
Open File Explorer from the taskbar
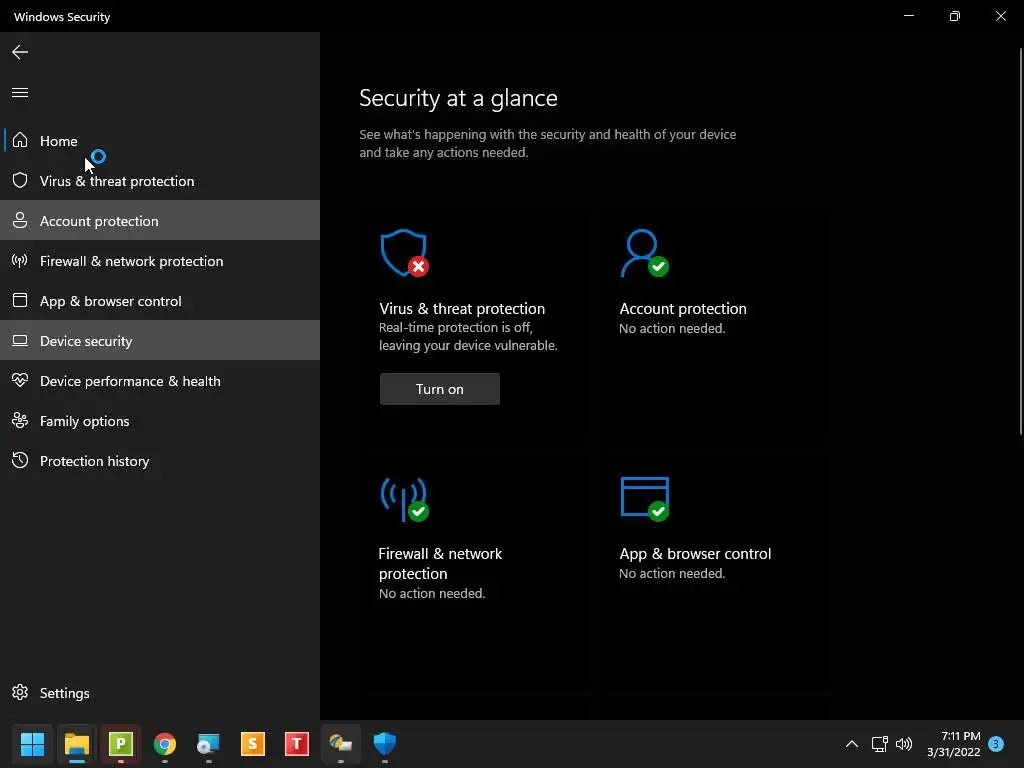coord(76,744)
